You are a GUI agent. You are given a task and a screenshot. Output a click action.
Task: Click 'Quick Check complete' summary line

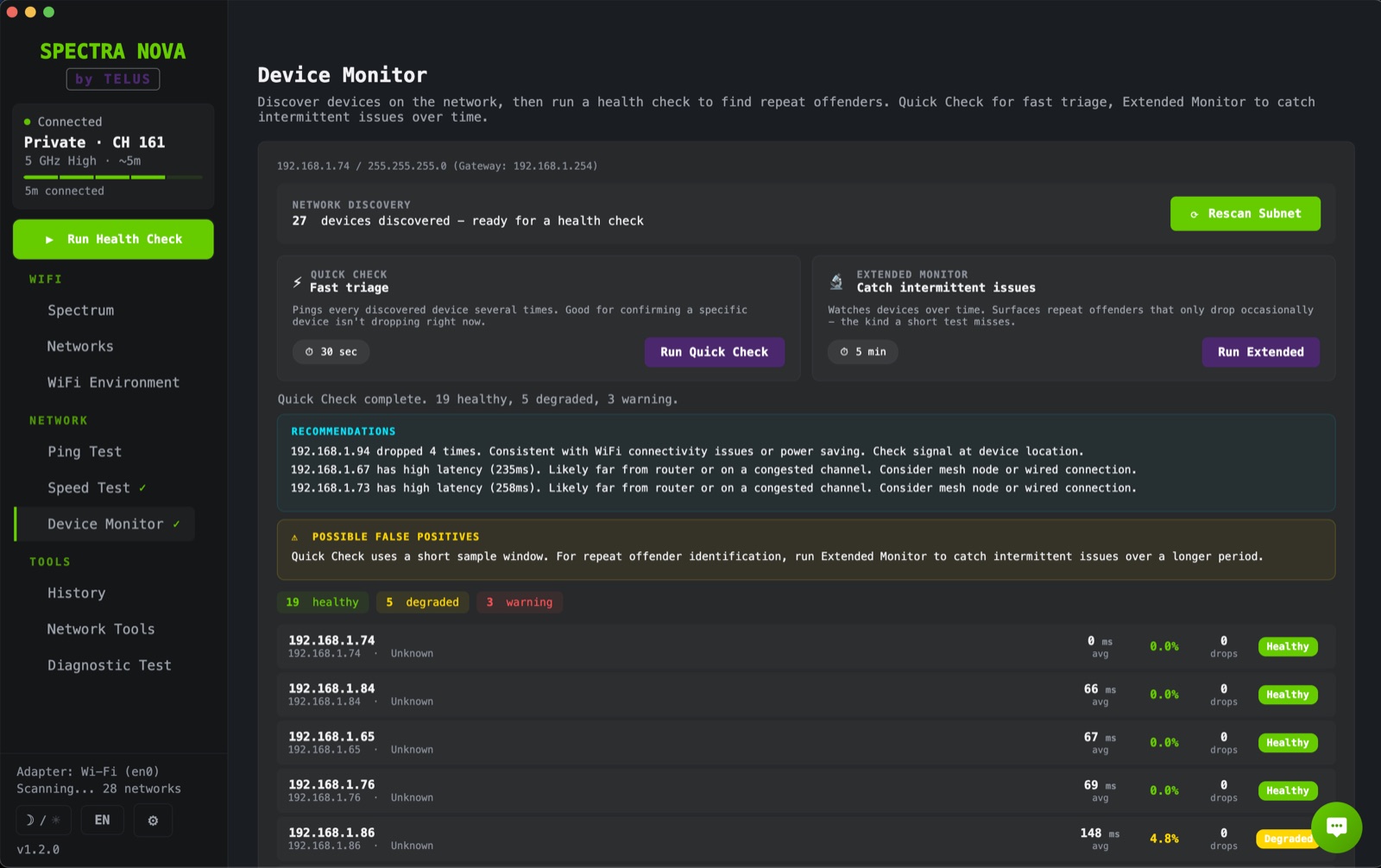[x=477, y=399]
